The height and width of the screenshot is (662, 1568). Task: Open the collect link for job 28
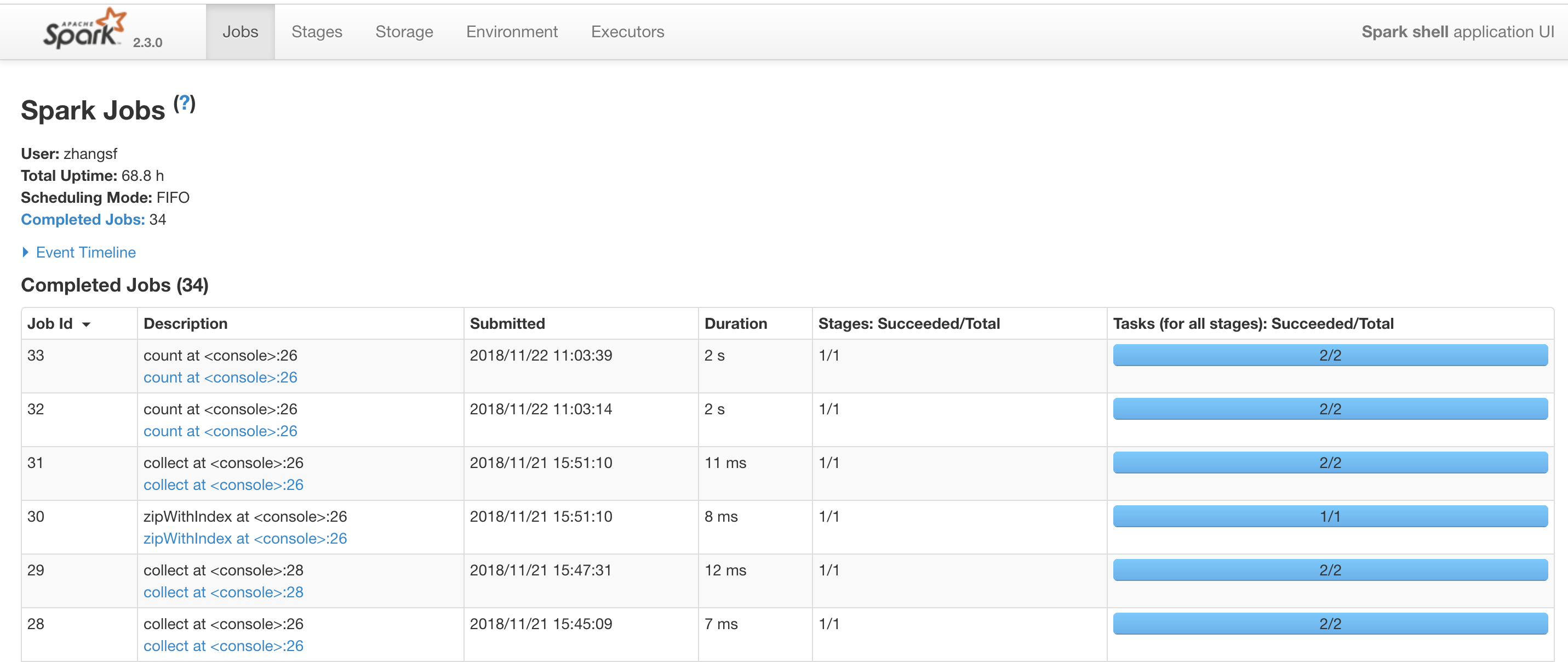[223, 646]
